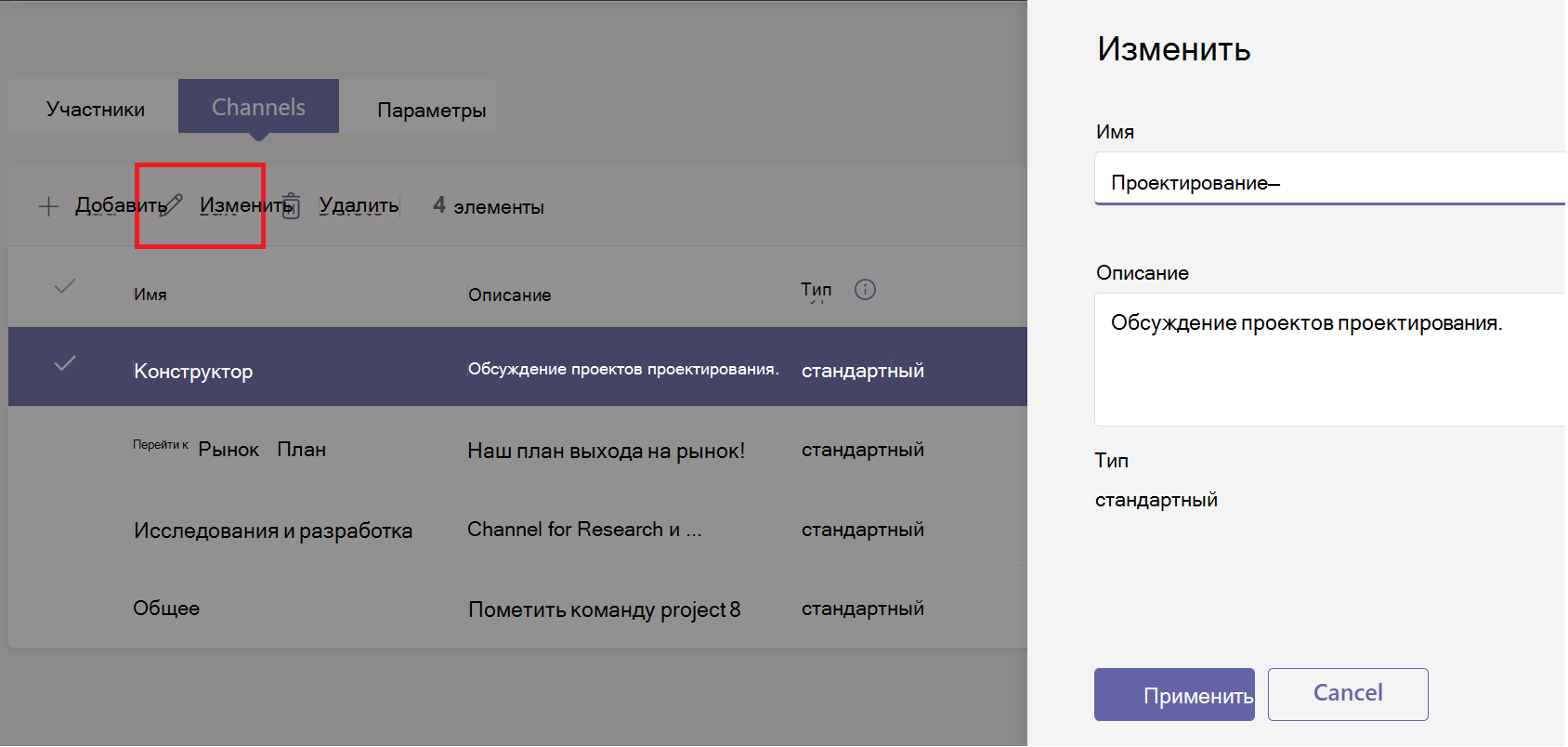This screenshot has height=747, width=1568.
Task: Click the '4 элементы' count label
Action: (x=489, y=206)
